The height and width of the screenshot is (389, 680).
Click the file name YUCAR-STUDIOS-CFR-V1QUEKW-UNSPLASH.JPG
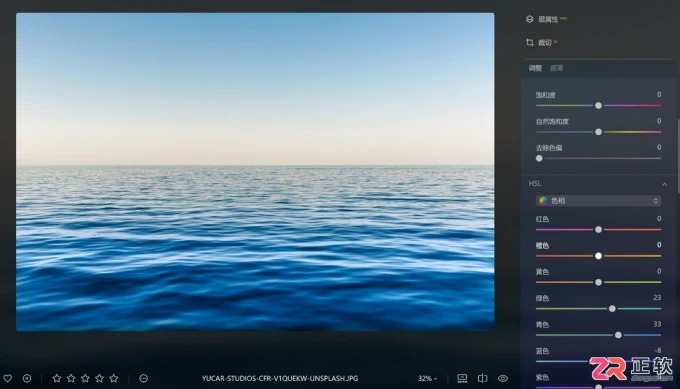point(280,378)
